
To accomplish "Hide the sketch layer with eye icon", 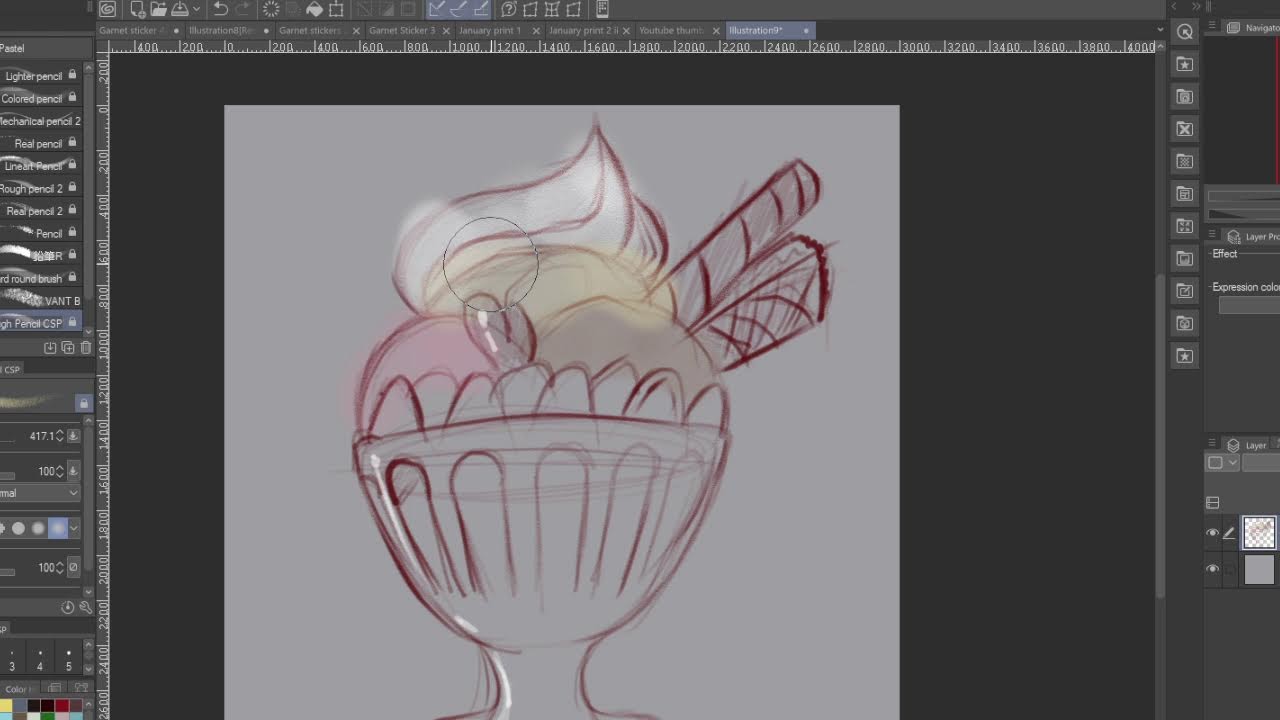I will [x=1212, y=533].
